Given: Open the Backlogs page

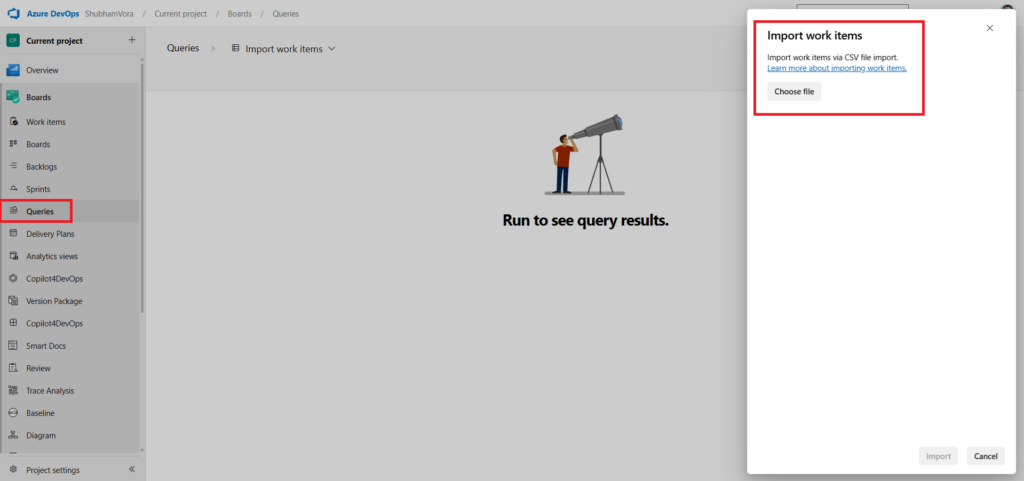Looking at the screenshot, I should click(41, 166).
